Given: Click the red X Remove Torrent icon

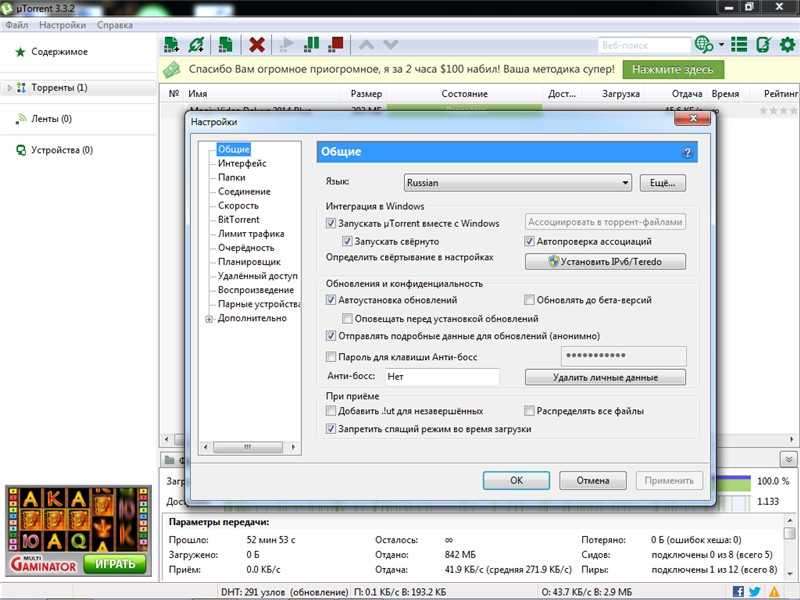Looking at the screenshot, I should [x=257, y=45].
